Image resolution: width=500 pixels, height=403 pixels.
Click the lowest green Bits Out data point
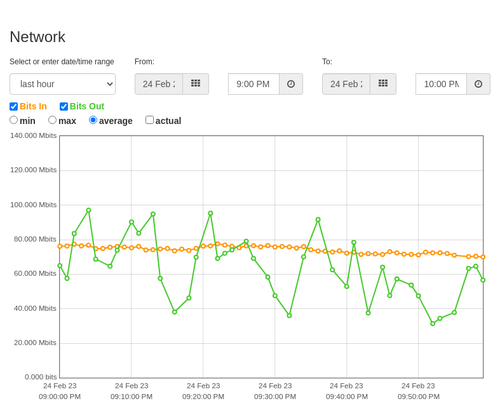433,324
